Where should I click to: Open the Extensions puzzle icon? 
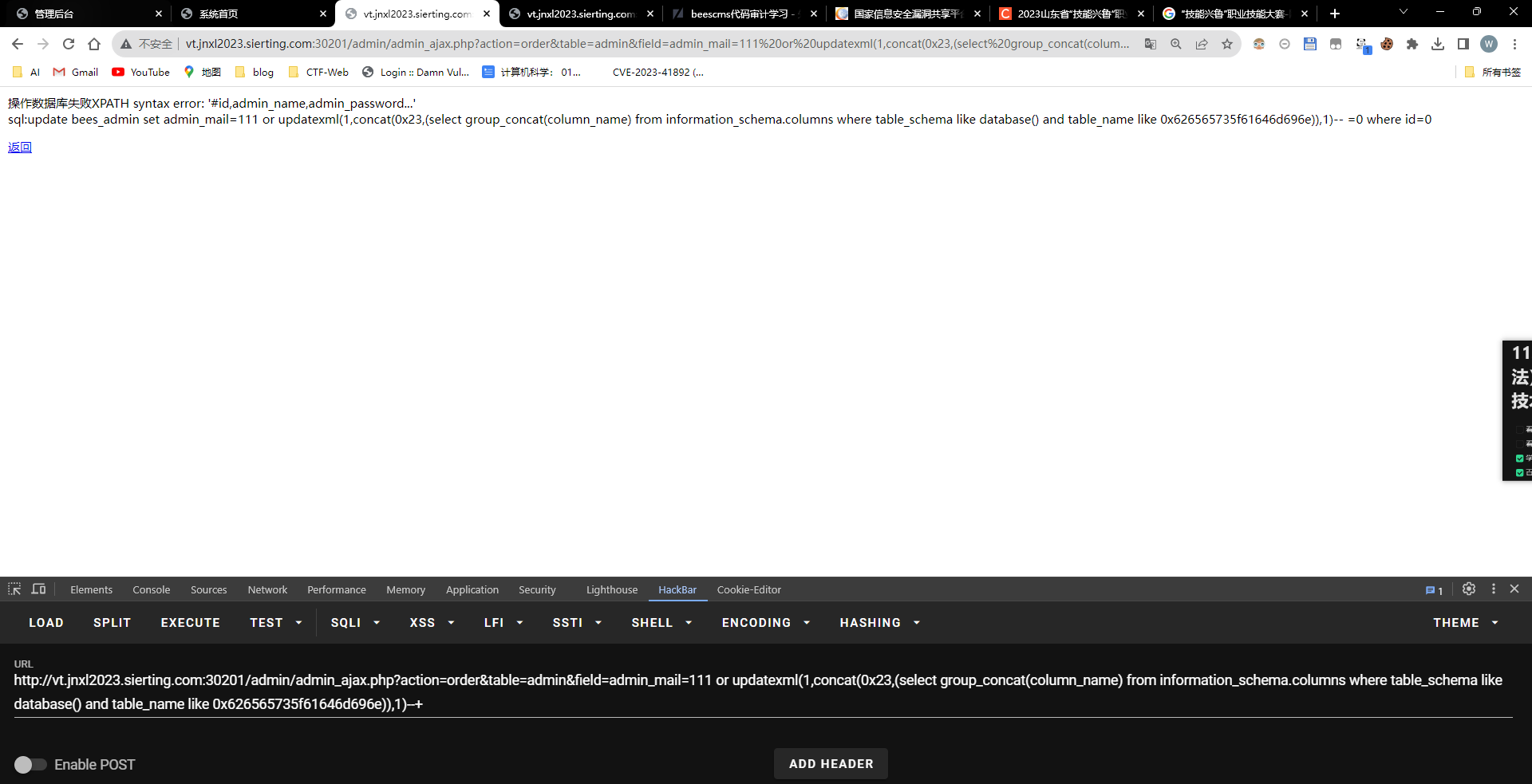(1412, 44)
